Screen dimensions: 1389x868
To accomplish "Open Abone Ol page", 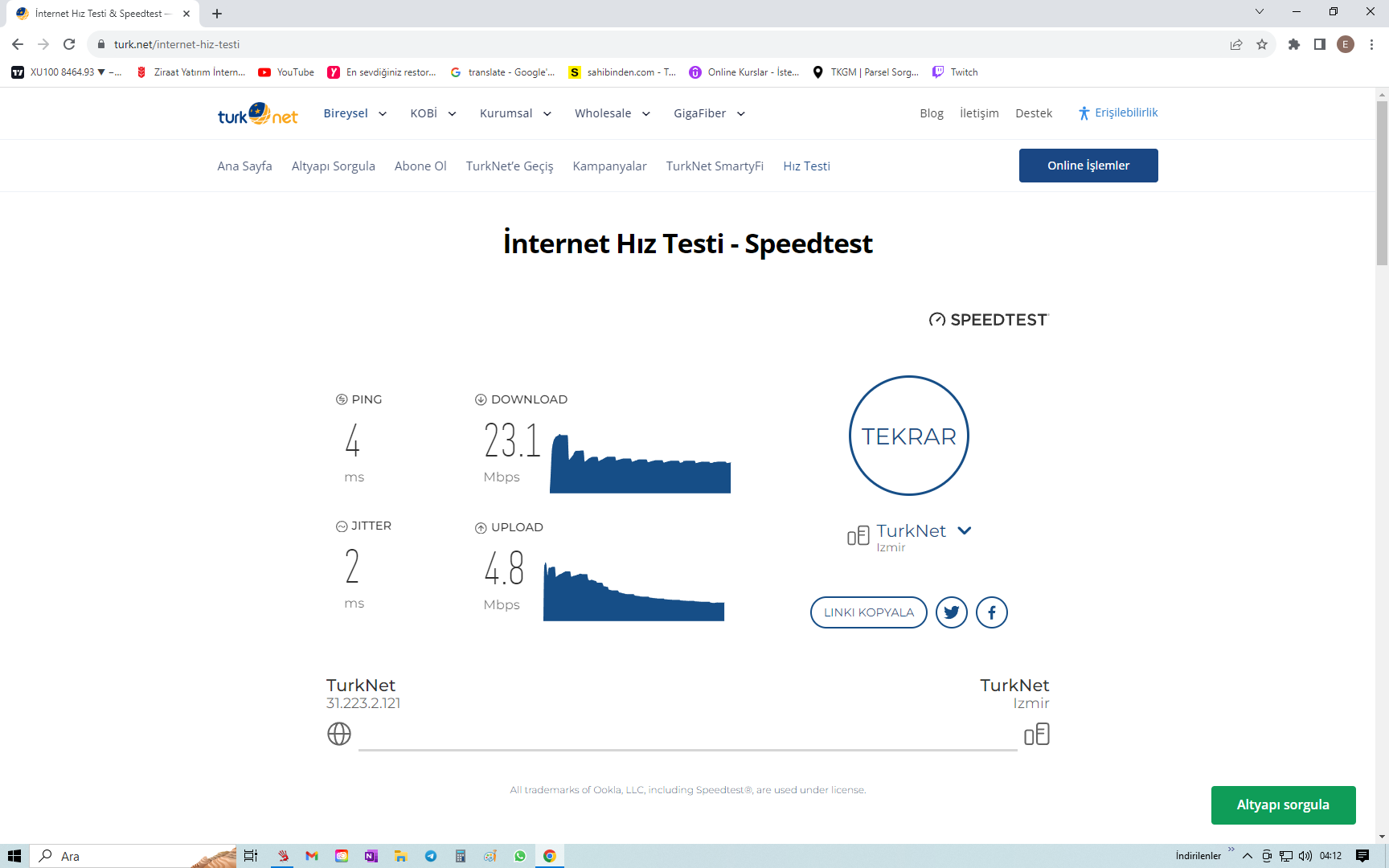I will [x=420, y=166].
